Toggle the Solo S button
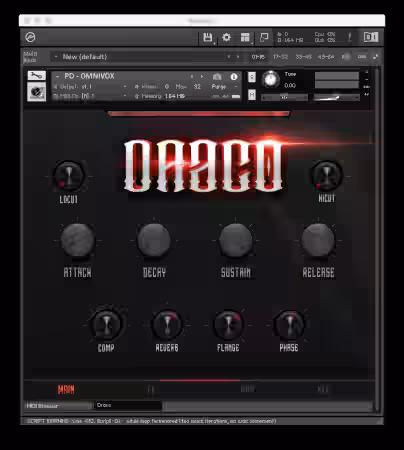 coord(252,77)
